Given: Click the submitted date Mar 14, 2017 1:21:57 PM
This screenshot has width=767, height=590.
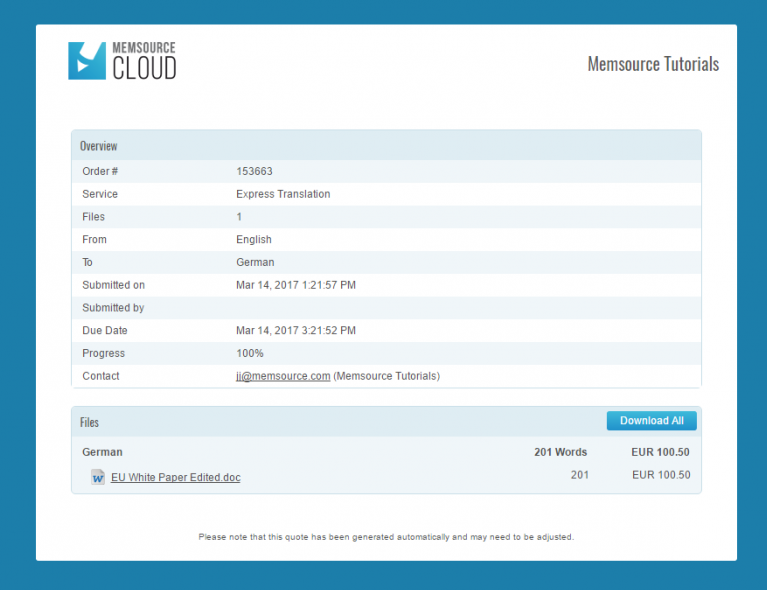Looking at the screenshot, I should (x=296, y=285).
